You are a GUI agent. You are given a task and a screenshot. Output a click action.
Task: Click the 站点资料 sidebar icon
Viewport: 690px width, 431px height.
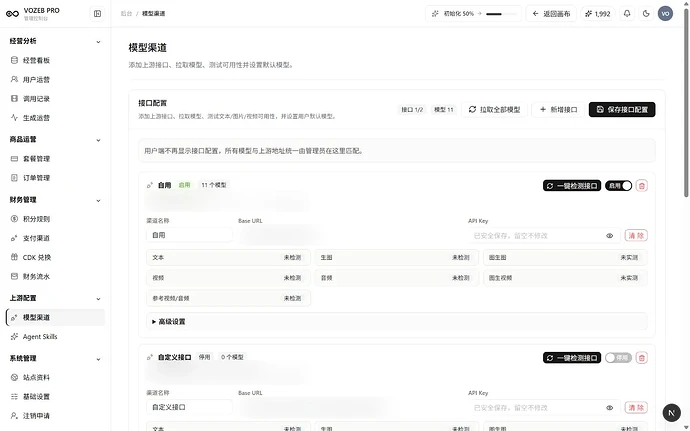point(14,377)
